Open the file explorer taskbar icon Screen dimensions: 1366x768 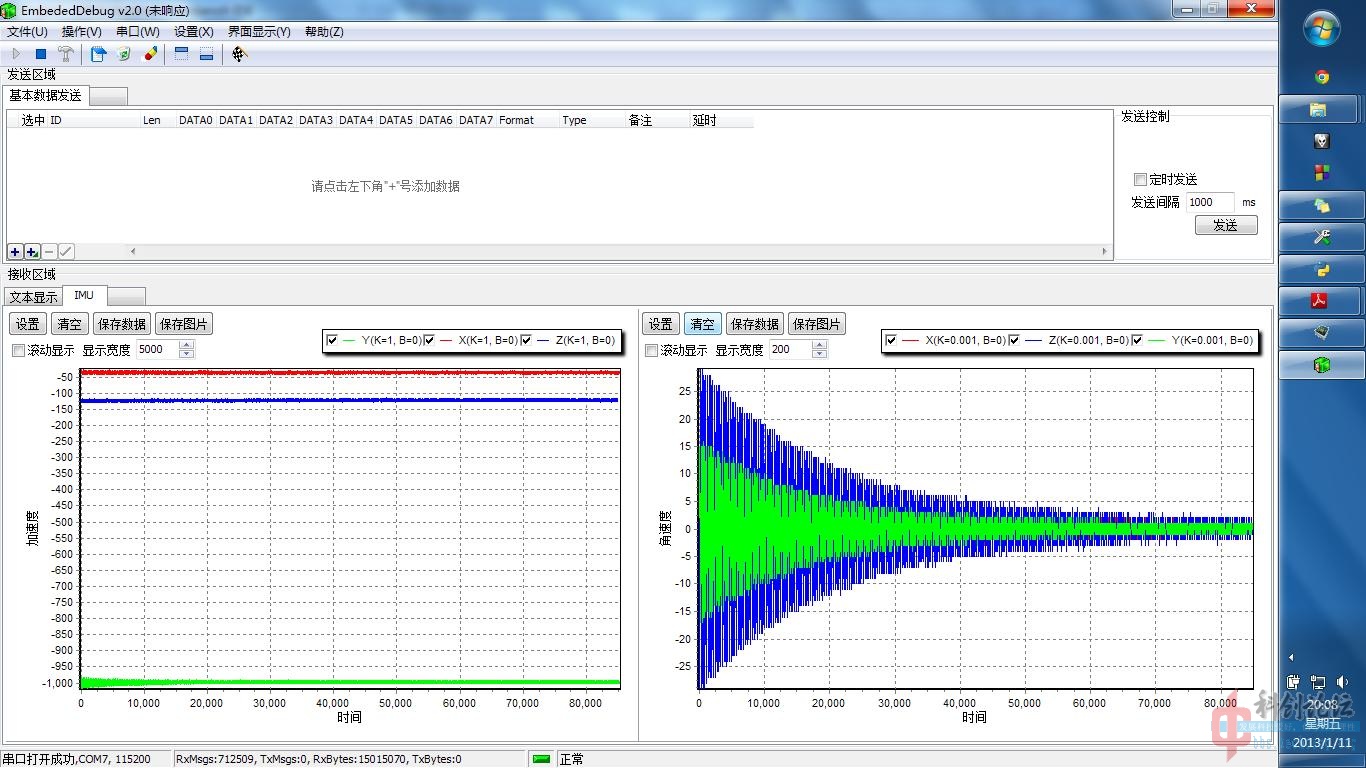click(x=1318, y=109)
